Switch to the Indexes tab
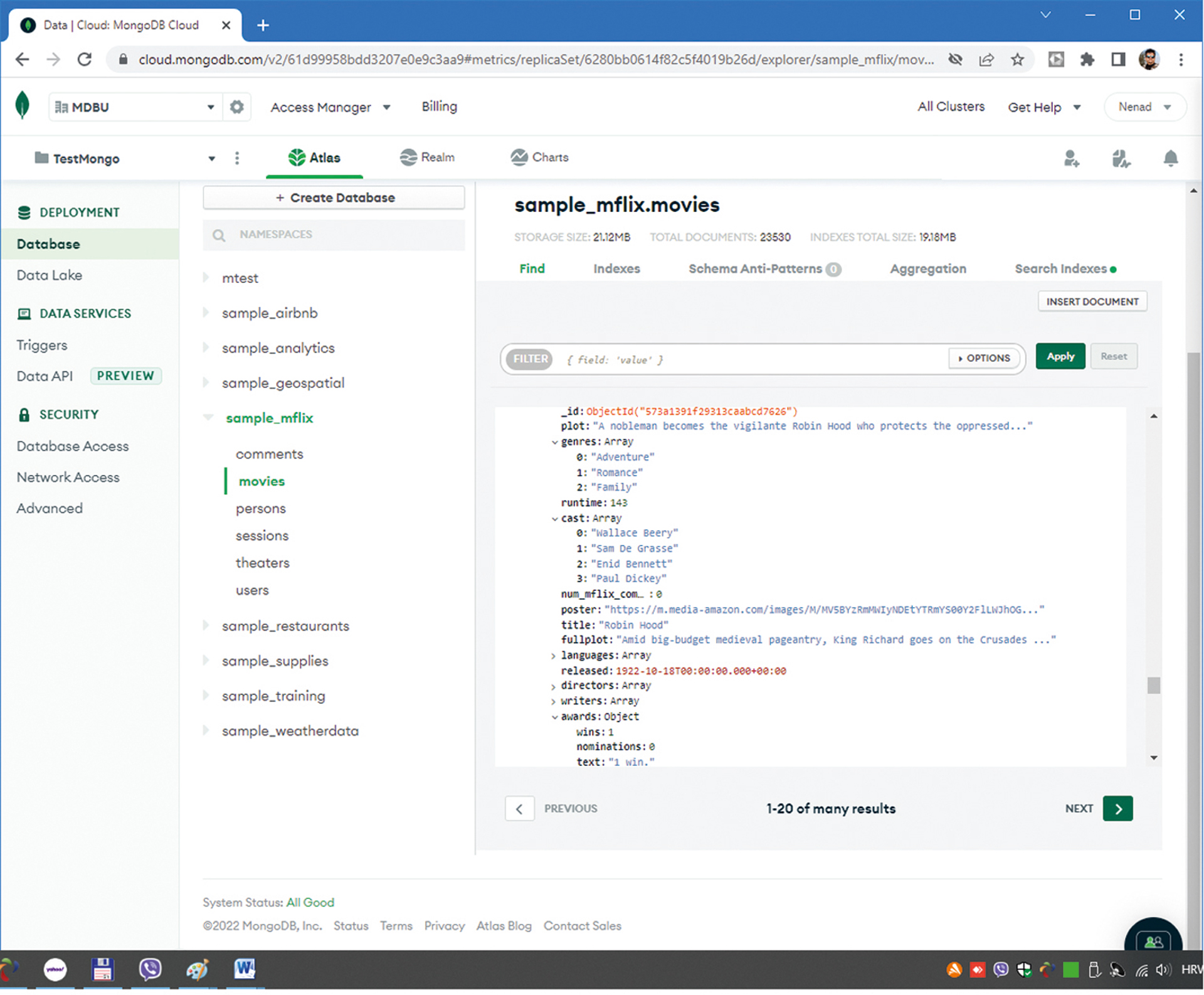1204x995 pixels. [x=616, y=269]
